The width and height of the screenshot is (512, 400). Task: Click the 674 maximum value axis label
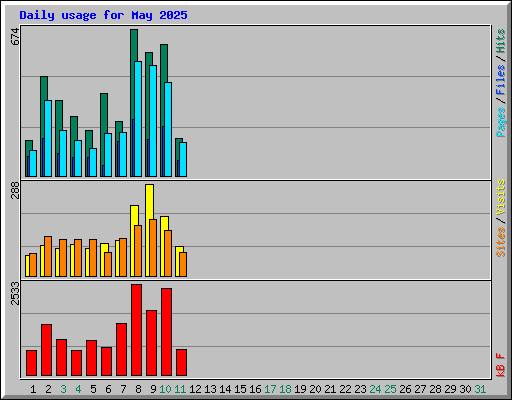15,36
